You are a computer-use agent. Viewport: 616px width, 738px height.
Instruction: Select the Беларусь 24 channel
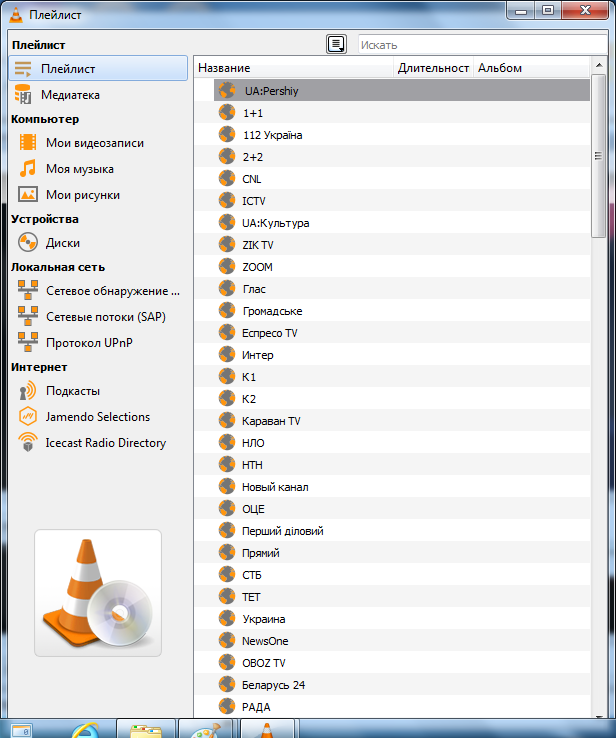(x=392, y=685)
